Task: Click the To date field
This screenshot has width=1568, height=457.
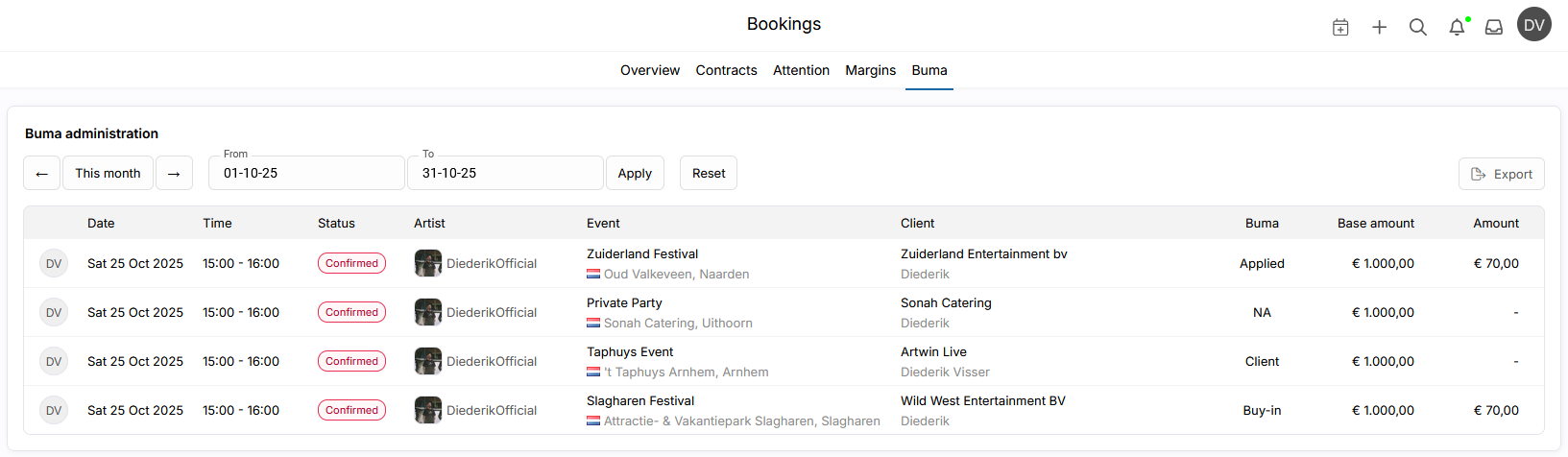Action: click(505, 173)
